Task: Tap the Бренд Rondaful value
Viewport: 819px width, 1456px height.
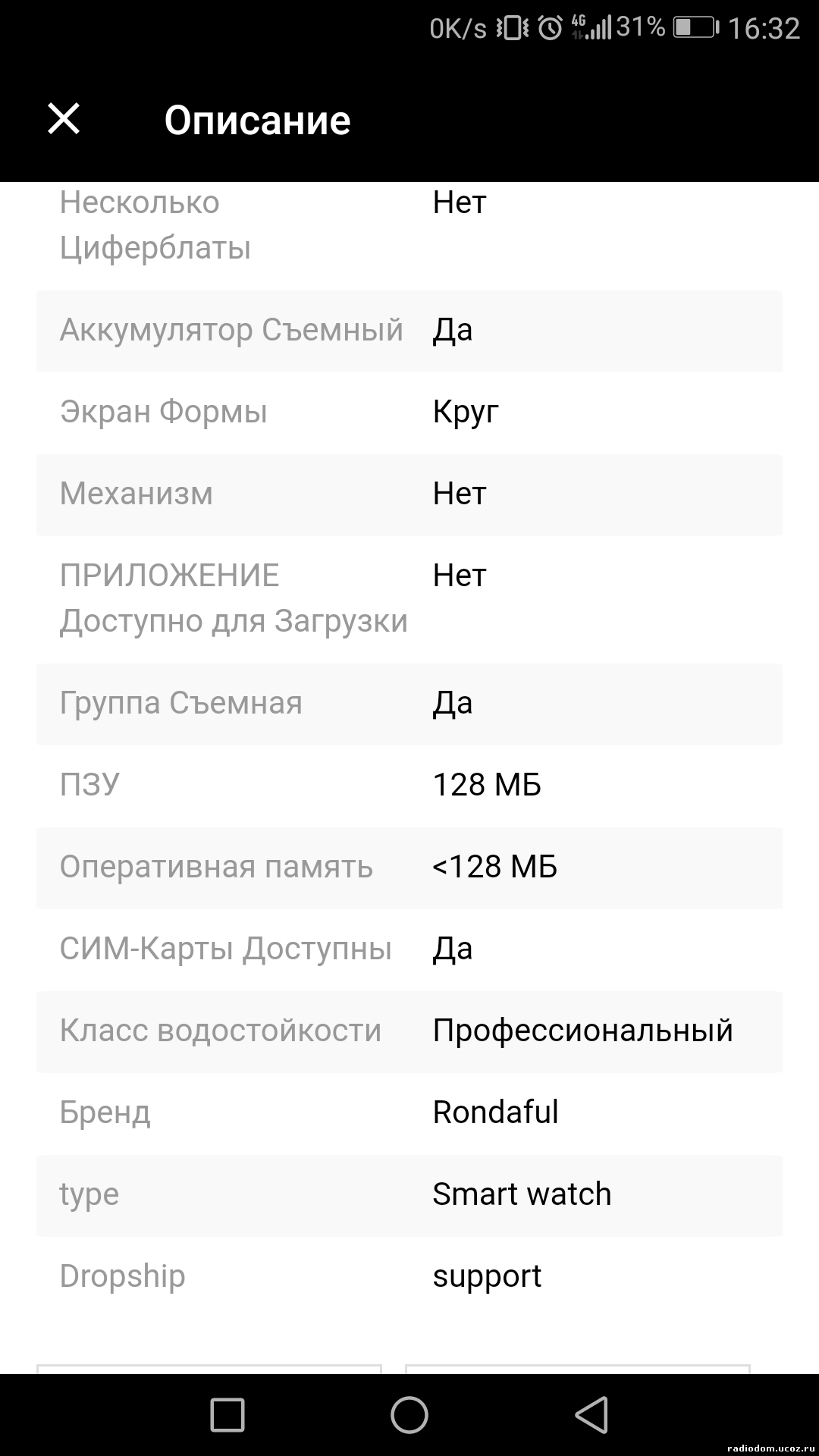Action: (x=495, y=1112)
